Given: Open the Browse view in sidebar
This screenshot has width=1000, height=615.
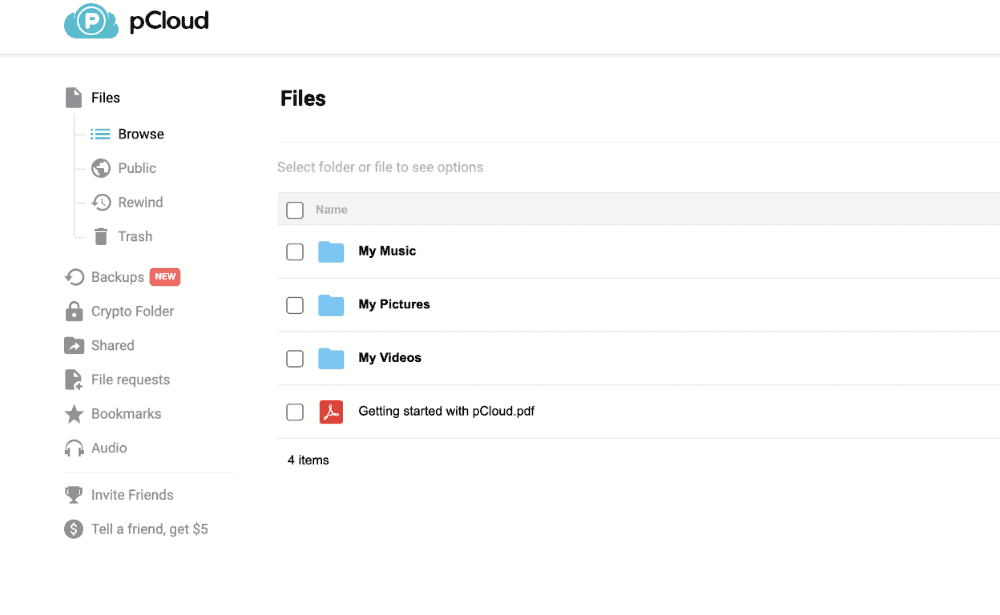Looking at the screenshot, I should coord(140,134).
